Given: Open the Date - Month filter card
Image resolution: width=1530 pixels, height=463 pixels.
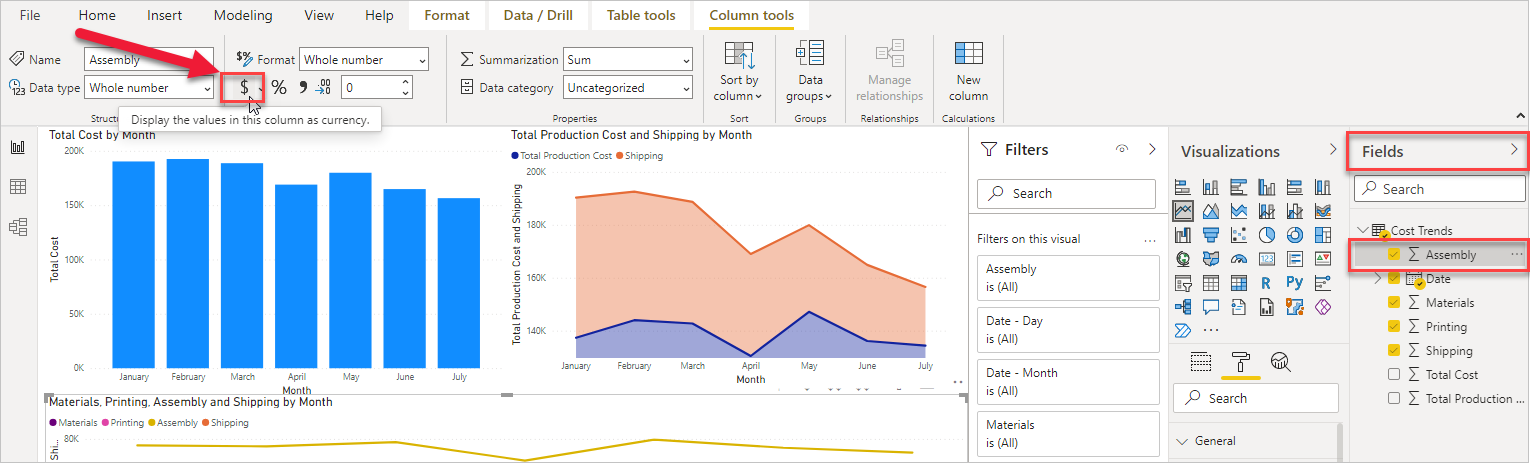Looking at the screenshot, I should coord(1068,381).
